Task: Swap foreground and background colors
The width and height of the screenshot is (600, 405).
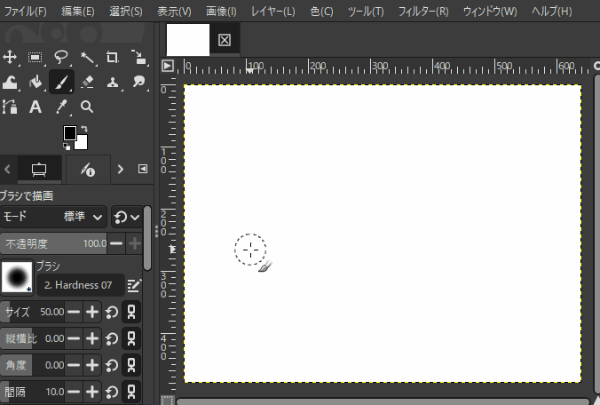Action: [x=84, y=129]
